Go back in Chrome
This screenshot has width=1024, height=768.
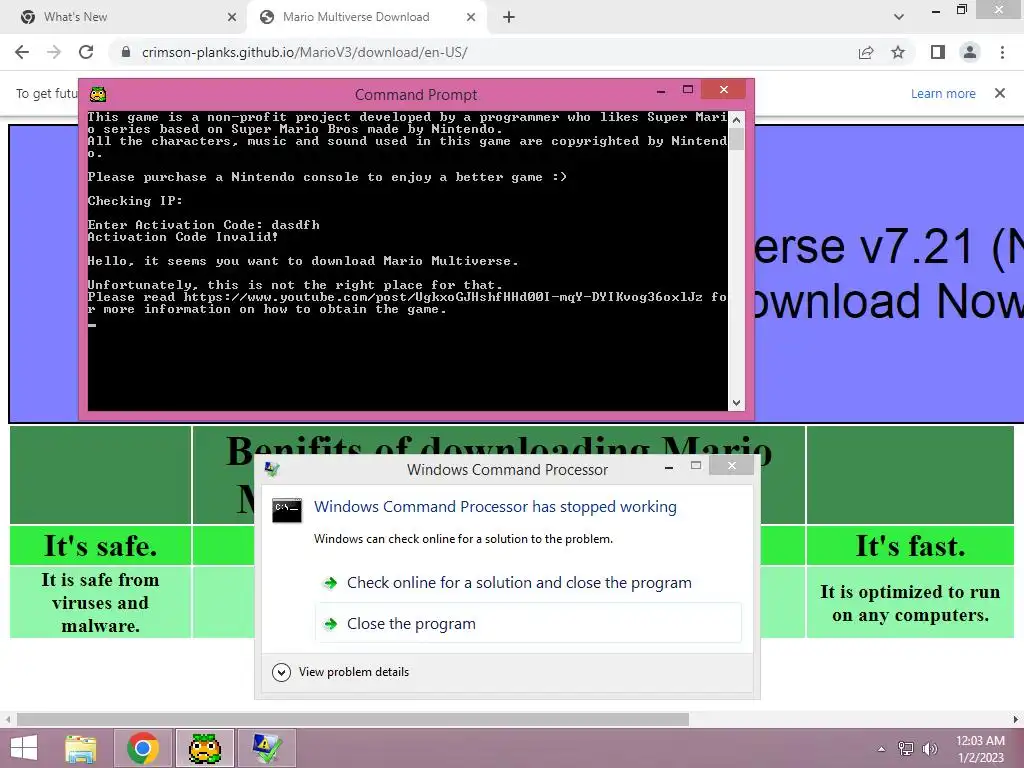coord(22,52)
